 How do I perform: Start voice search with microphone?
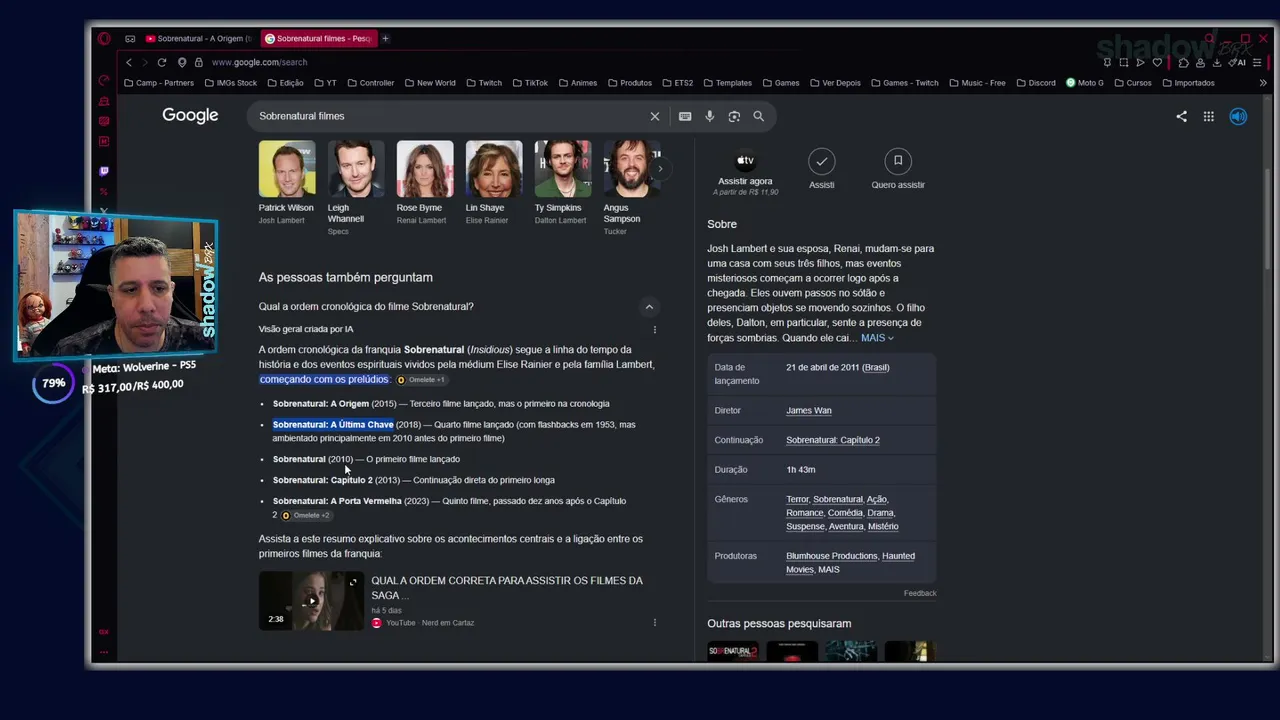coord(710,116)
